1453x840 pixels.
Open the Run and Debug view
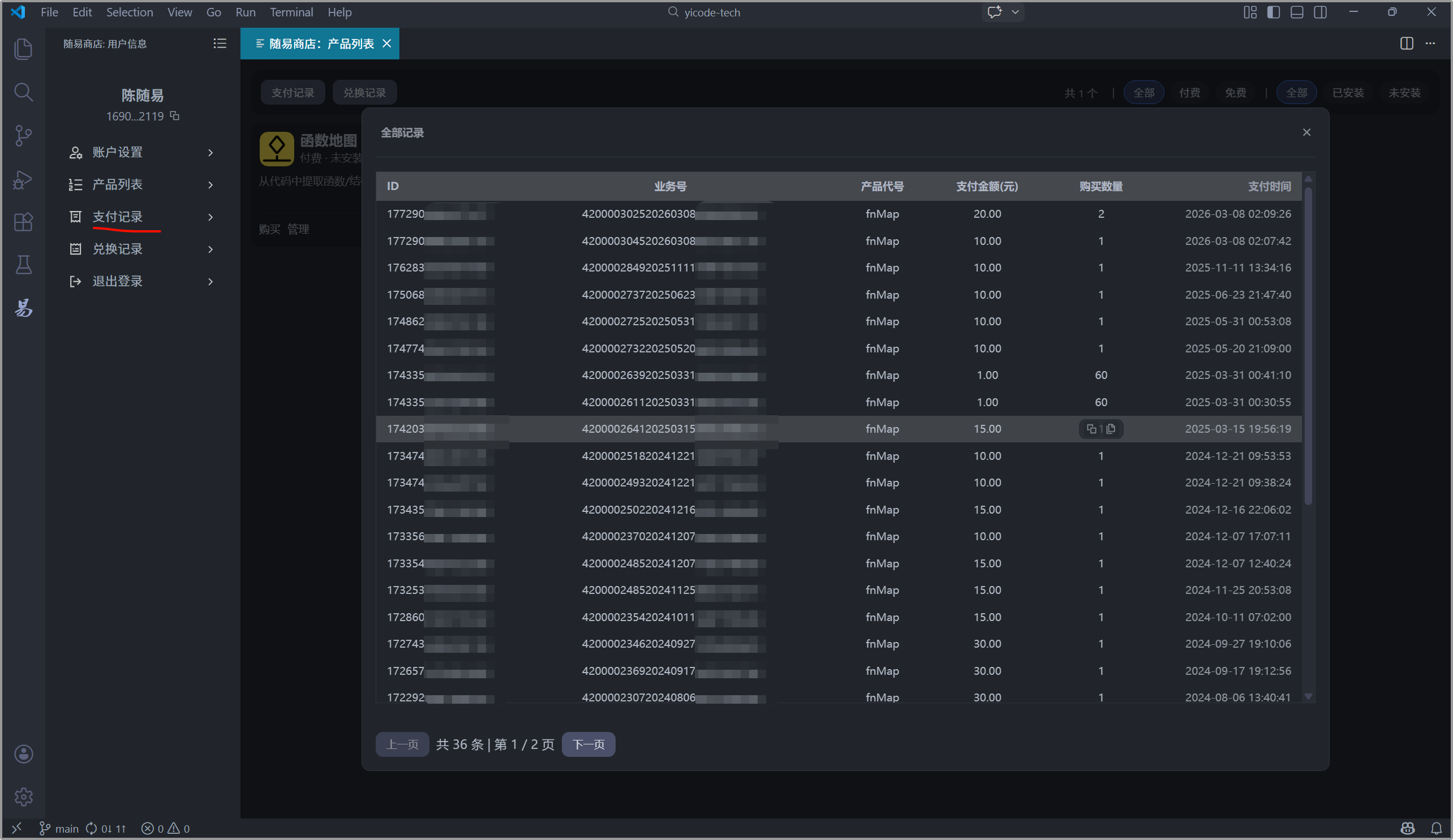pos(23,179)
